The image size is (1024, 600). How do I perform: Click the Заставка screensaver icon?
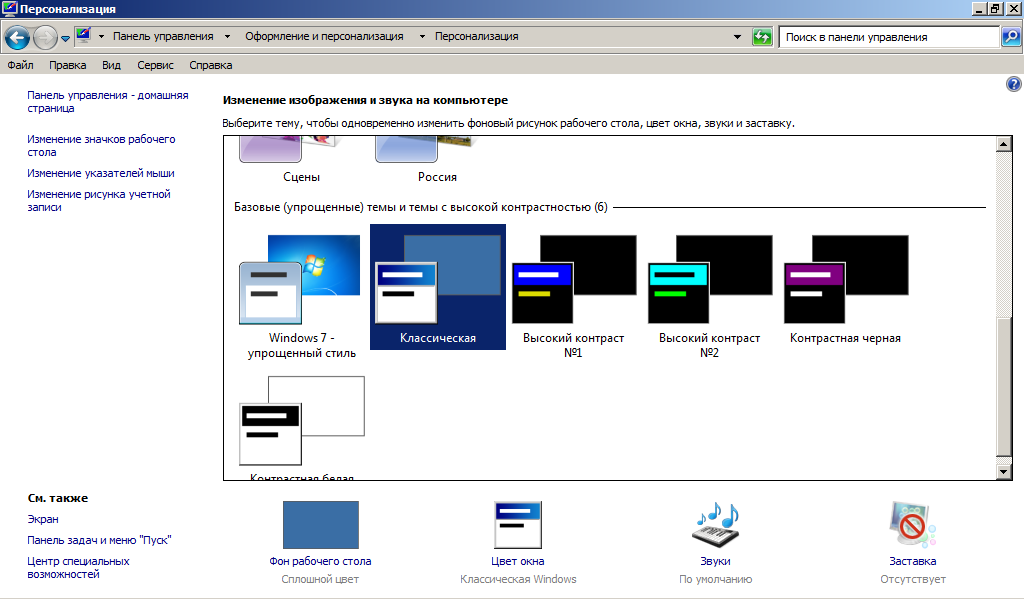point(912,525)
